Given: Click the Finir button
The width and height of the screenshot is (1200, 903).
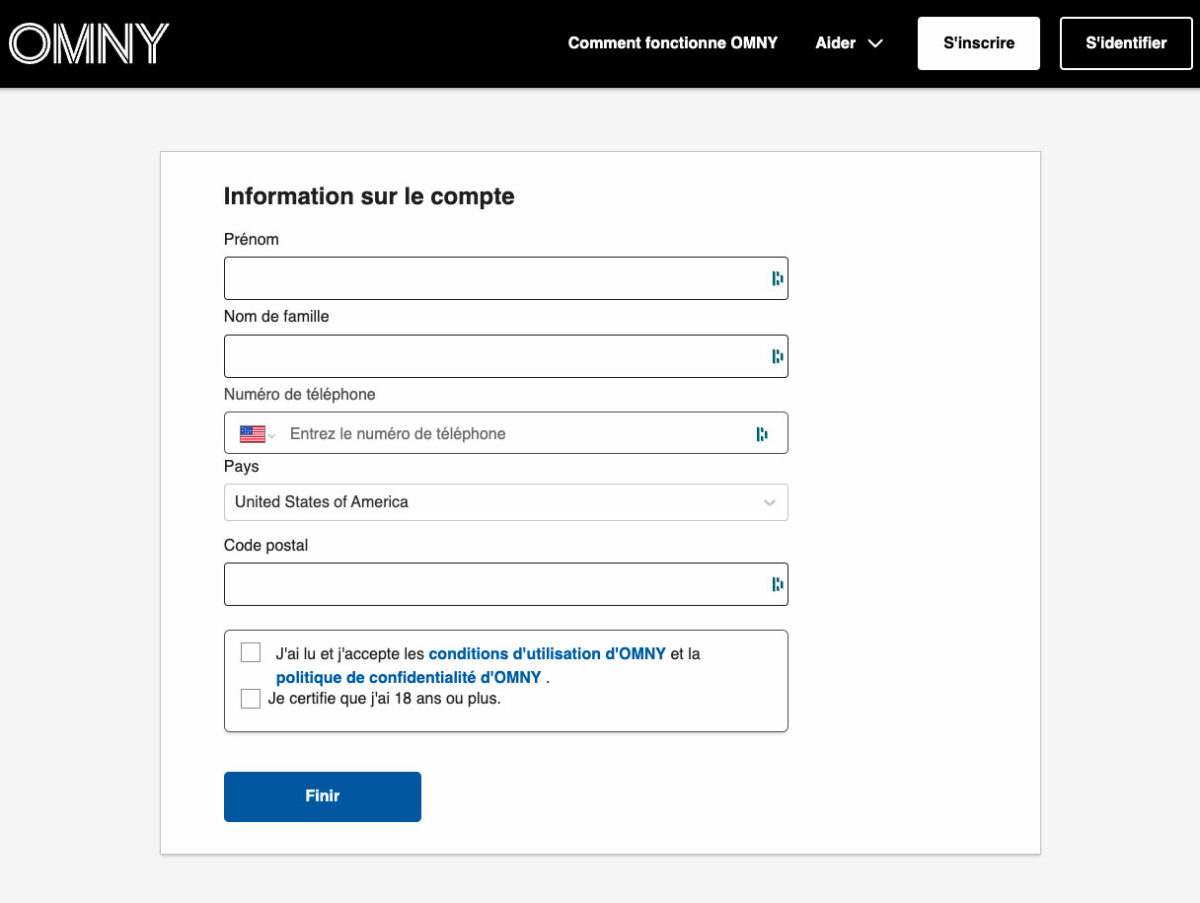Looking at the screenshot, I should point(322,796).
